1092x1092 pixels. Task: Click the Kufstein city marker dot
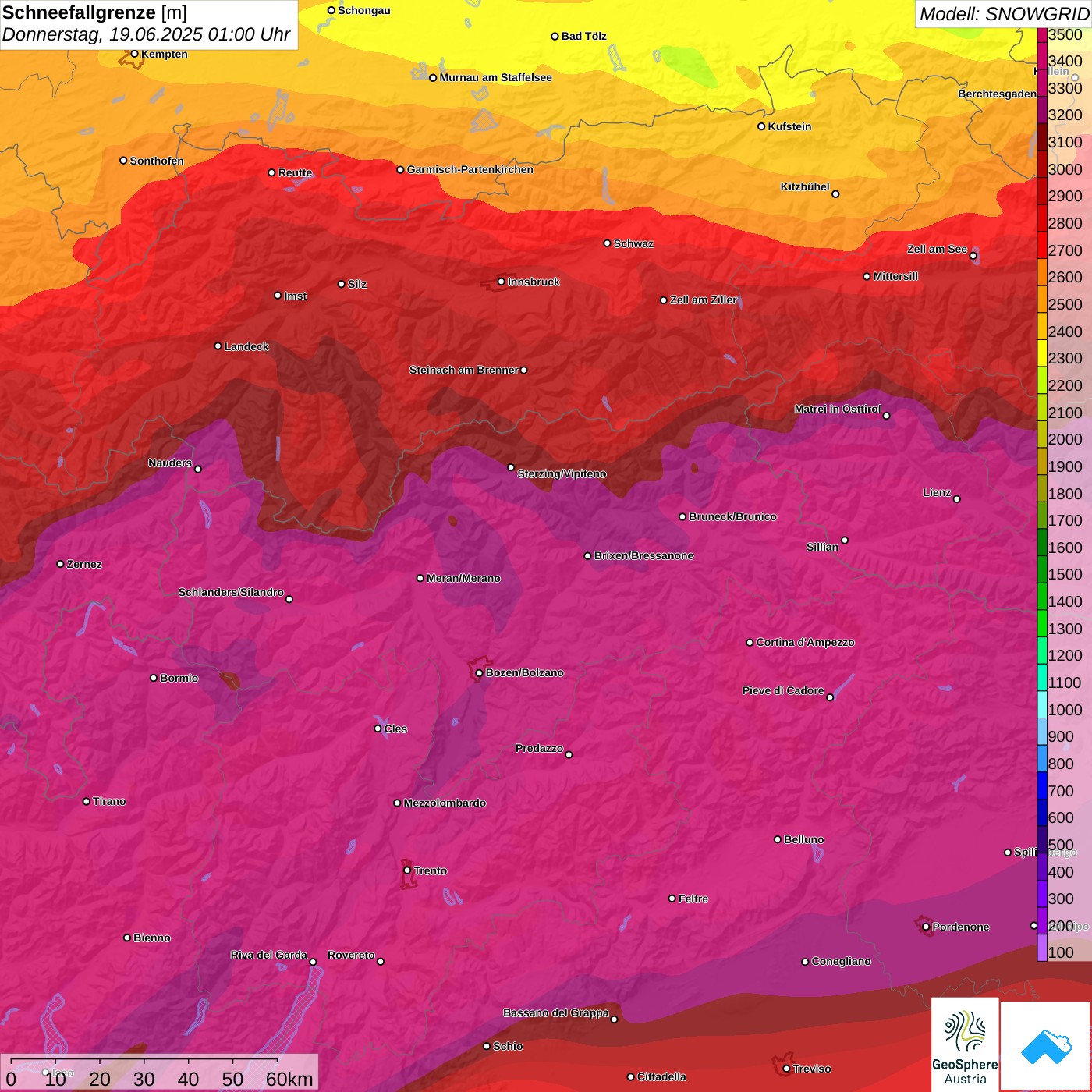tap(761, 126)
